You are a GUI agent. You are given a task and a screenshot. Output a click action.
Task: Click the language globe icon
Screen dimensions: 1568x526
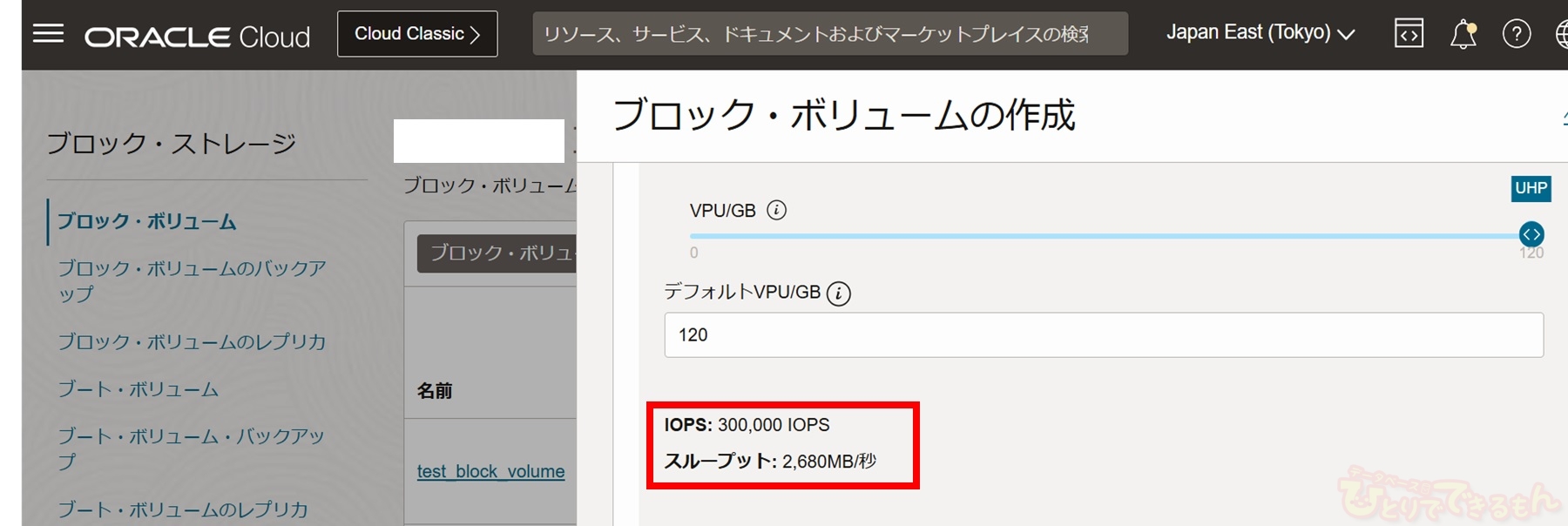pos(1561,34)
